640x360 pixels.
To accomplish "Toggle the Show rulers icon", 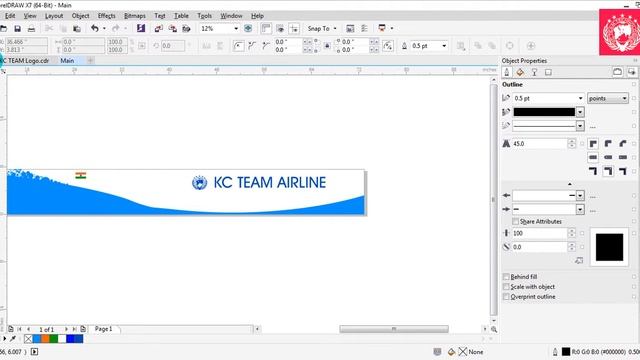I will tap(266, 28).
